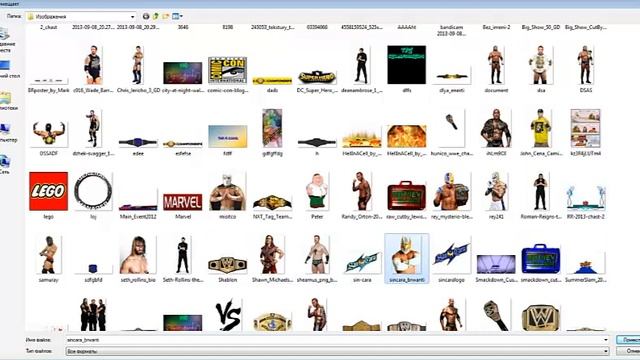Select the seth_rollins_bio long hair portrait
This screenshot has height=360, width=640.
[x=138, y=255]
